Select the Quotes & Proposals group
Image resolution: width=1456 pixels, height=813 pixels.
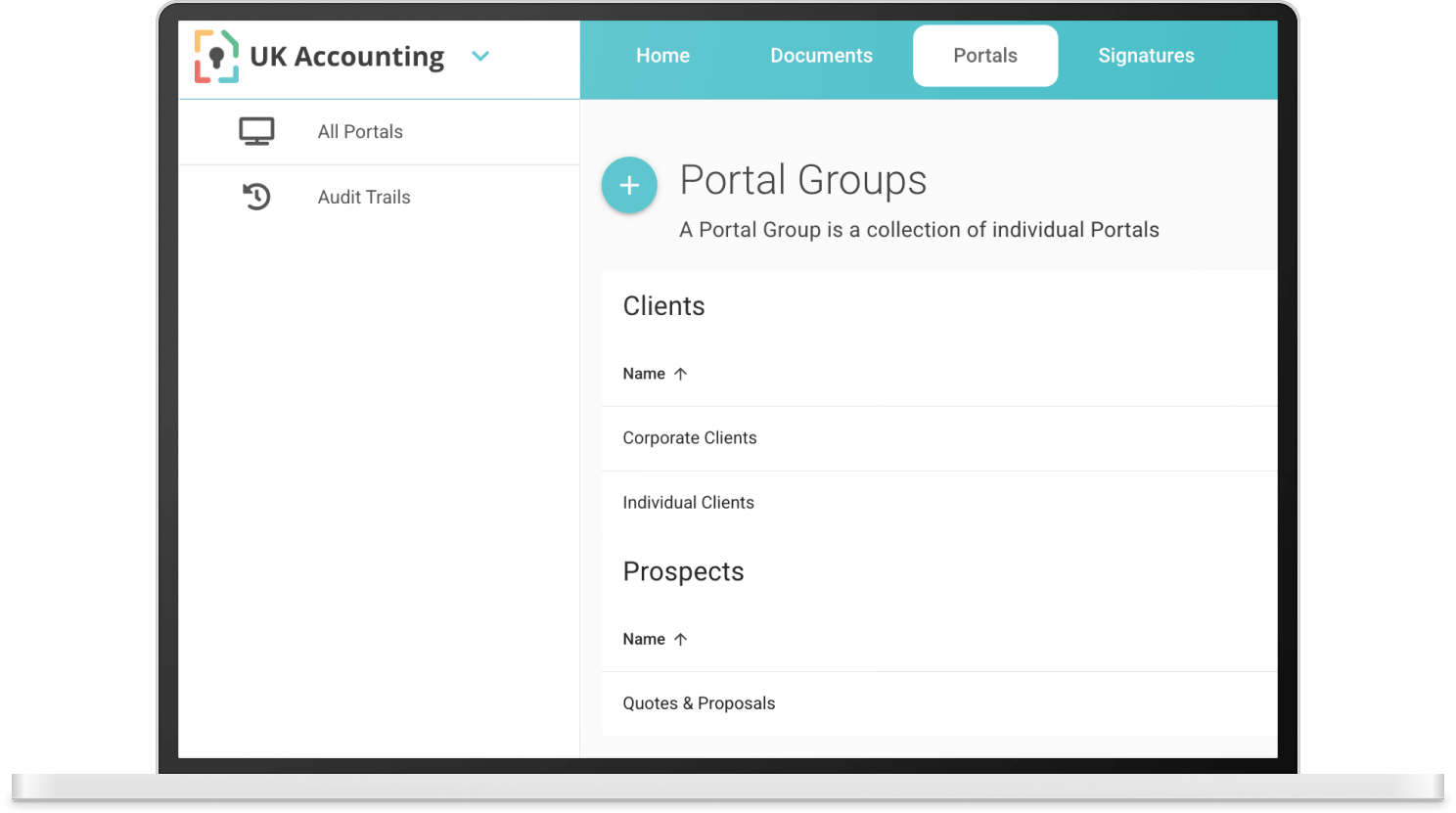pos(699,702)
